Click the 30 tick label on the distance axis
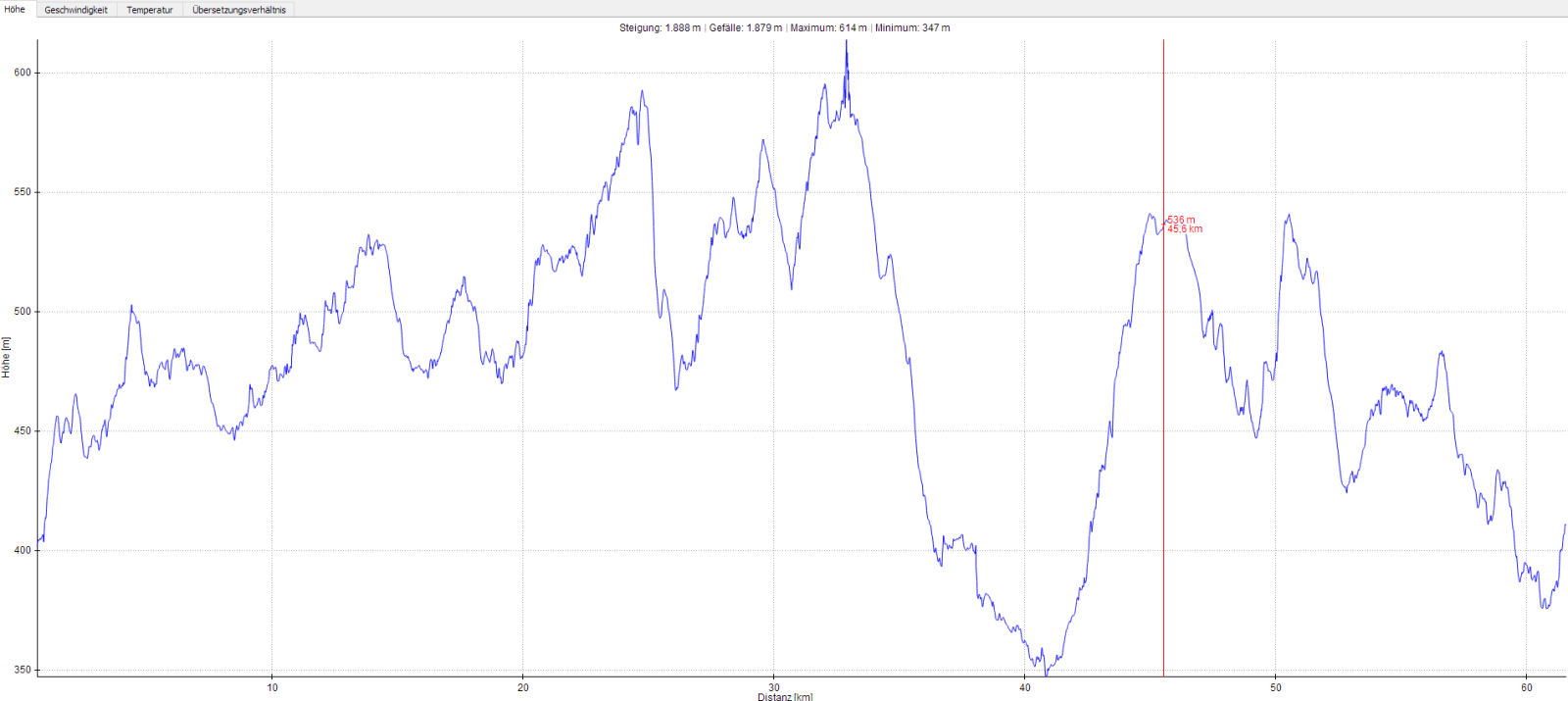Screen dimensions: 1568x701 pyautogui.click(x=774, y=687)
